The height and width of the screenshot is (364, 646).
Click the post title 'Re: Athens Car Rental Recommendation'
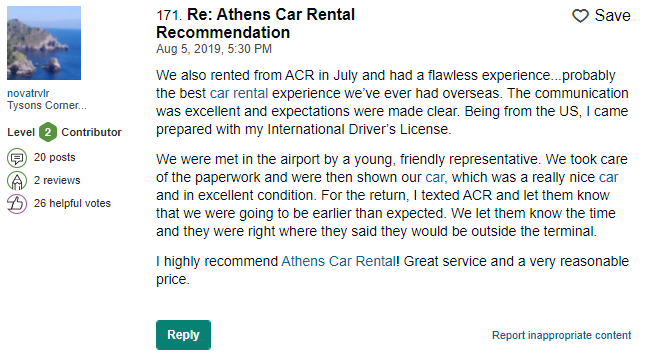click(x=255, y=23)
